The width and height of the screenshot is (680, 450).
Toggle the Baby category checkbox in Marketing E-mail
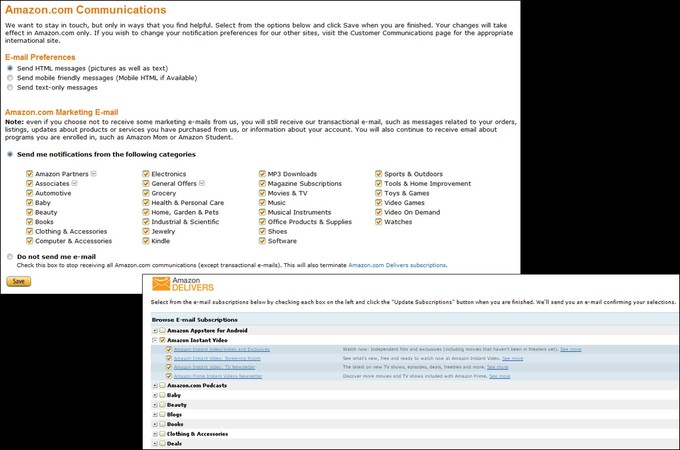29,202
